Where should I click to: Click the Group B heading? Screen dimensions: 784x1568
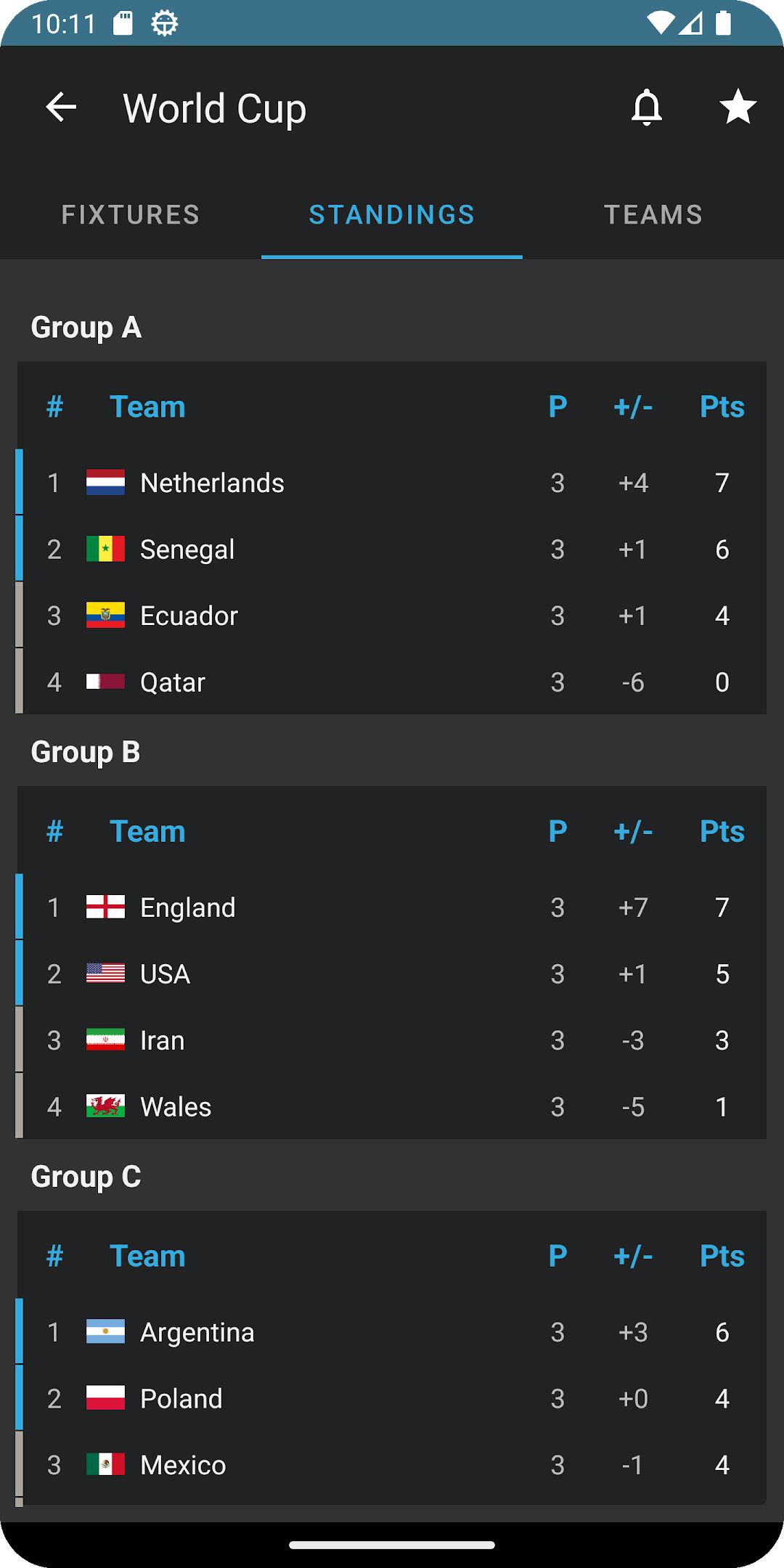[x=86, y=752]
